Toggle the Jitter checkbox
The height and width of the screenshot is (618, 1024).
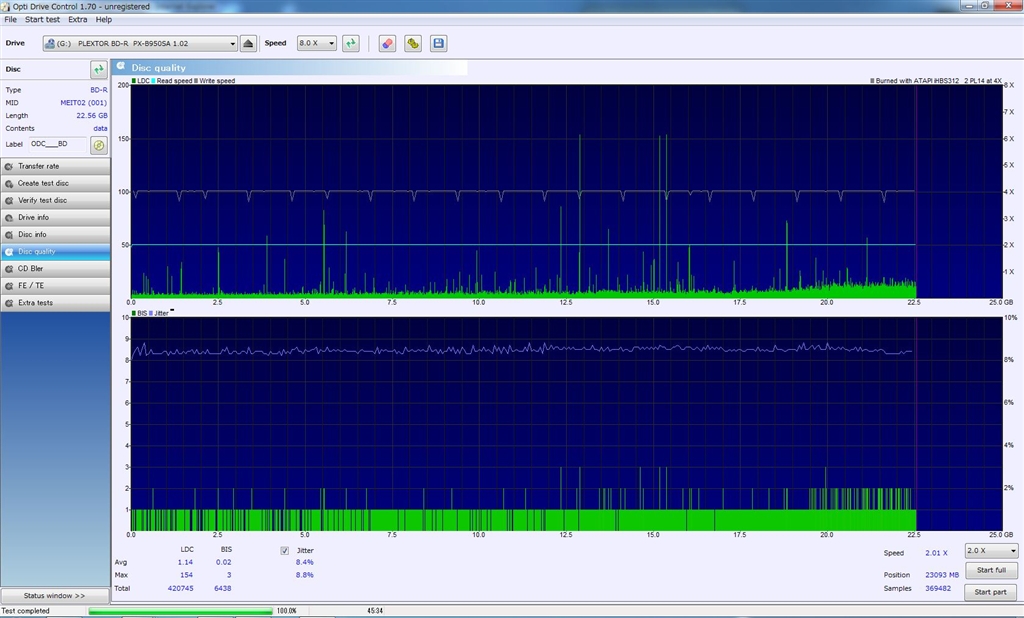click(284, 551)
